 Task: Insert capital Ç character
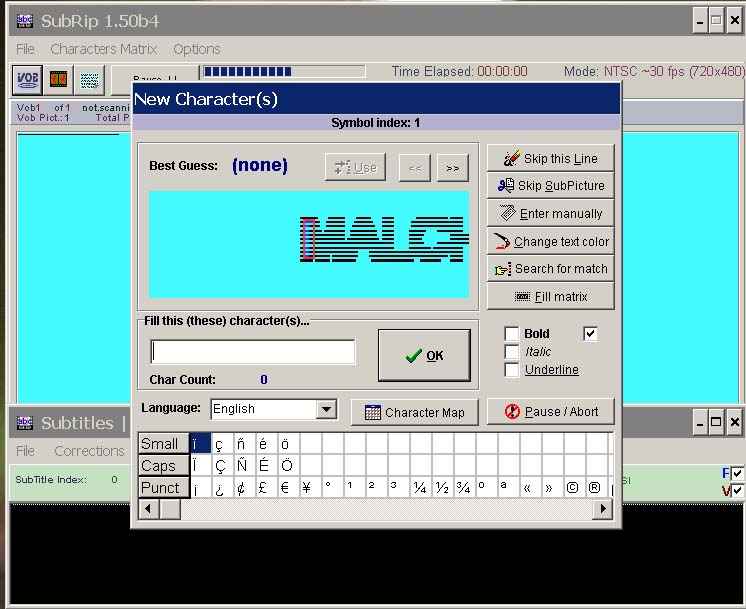point(222,465)
